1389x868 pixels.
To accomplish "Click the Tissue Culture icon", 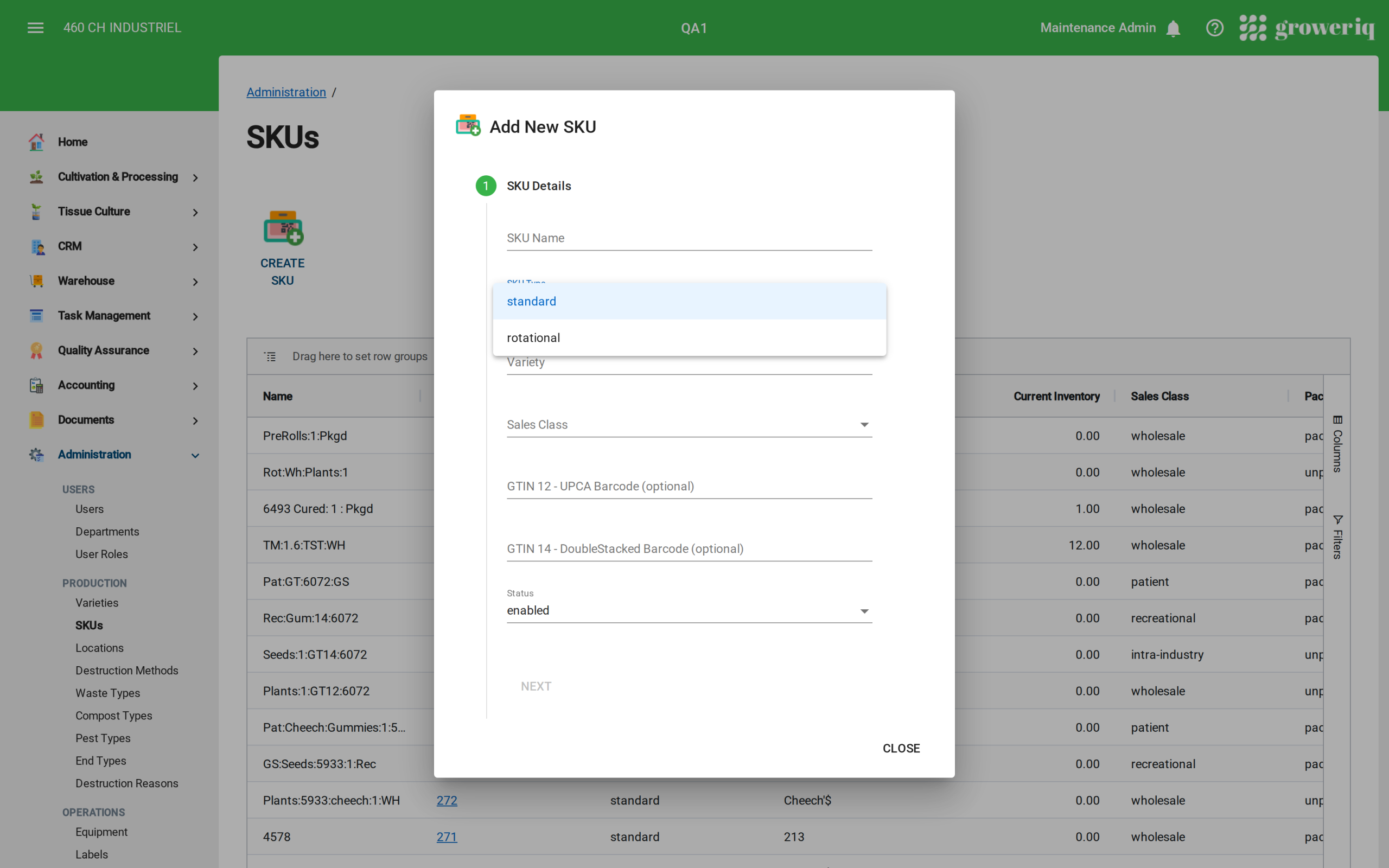I will point(36,211).
